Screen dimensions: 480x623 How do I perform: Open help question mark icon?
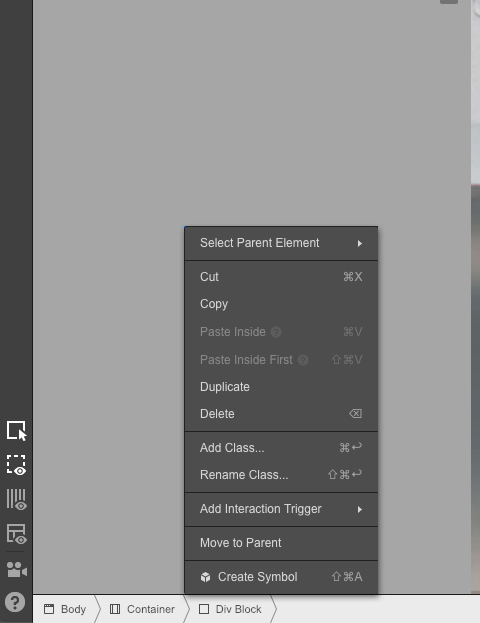tap(15, 602)
